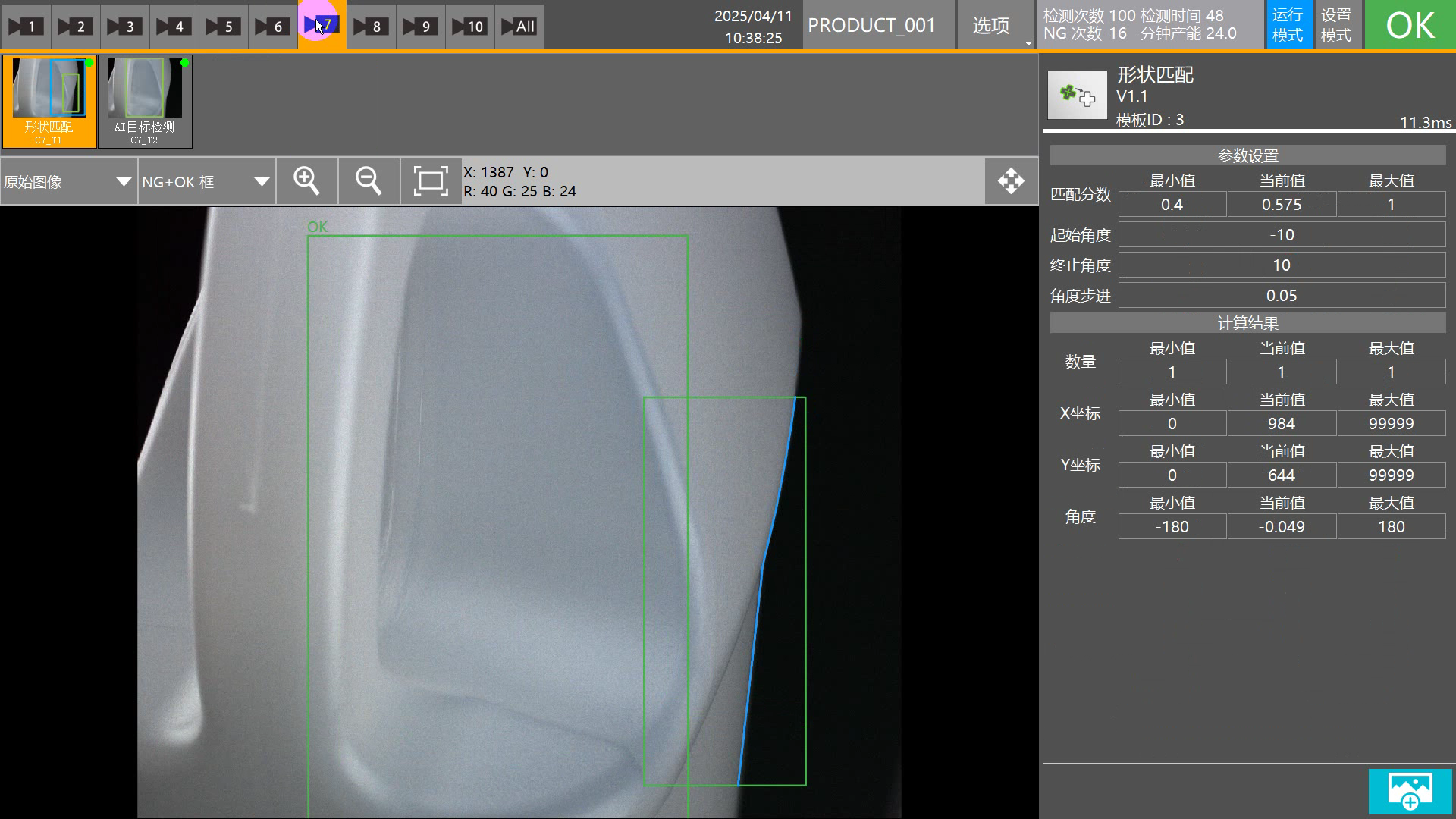Switch to 运行模式 run mode

1287,25
